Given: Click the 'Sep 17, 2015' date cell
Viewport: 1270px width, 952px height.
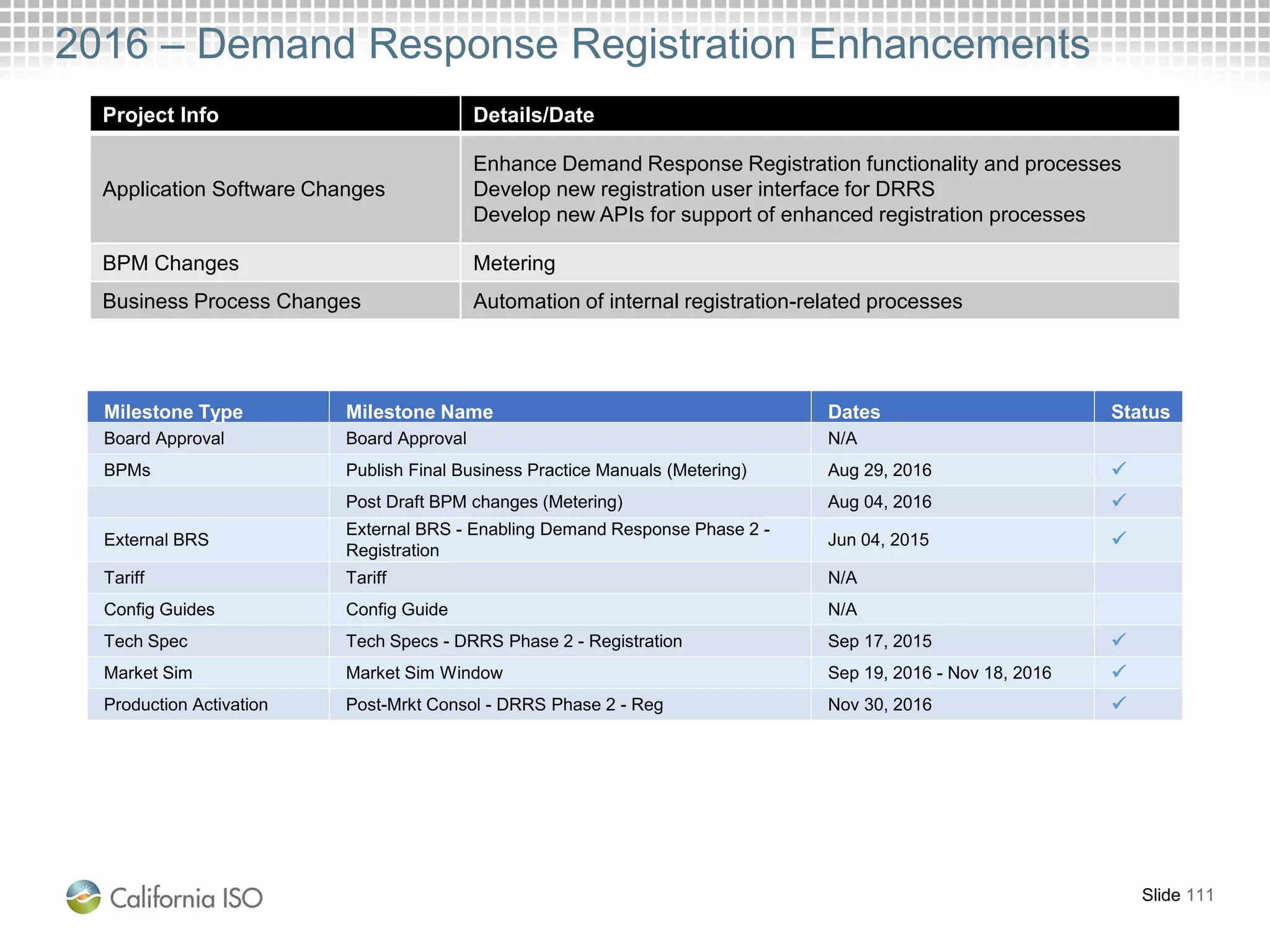Looking at the screenshot, I should (x=952, y=641).
